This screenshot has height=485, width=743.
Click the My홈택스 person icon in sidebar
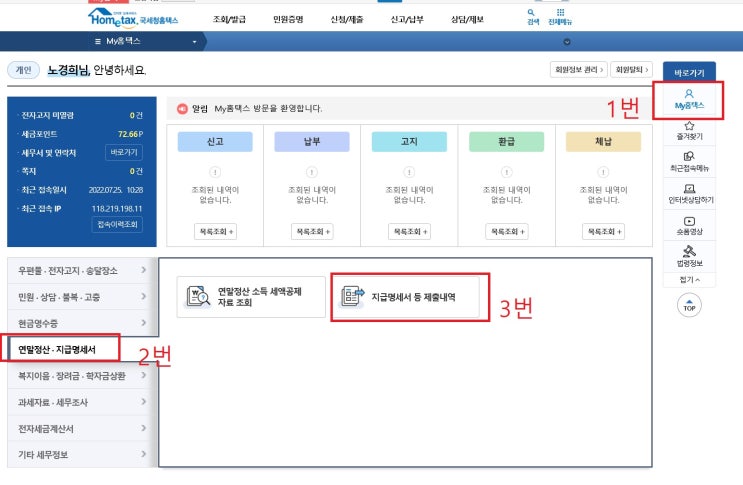[x=689, y=93]
